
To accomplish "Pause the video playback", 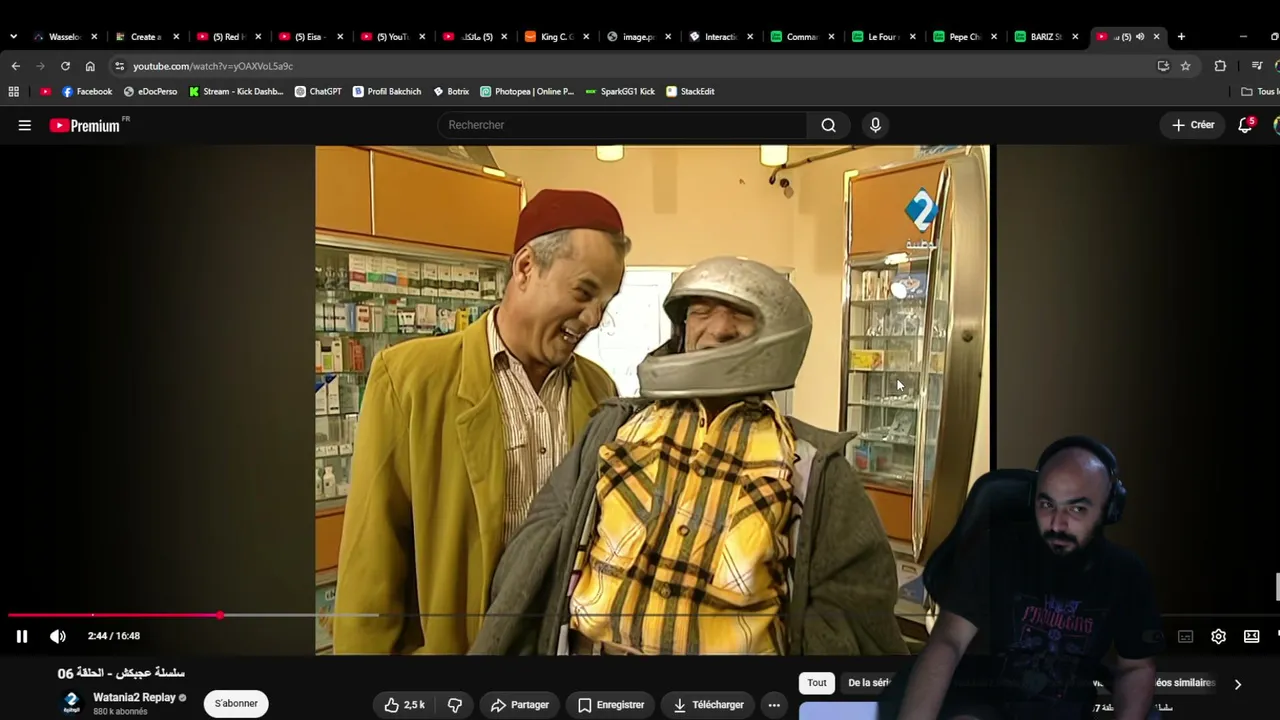I will [x=21, y=636].
